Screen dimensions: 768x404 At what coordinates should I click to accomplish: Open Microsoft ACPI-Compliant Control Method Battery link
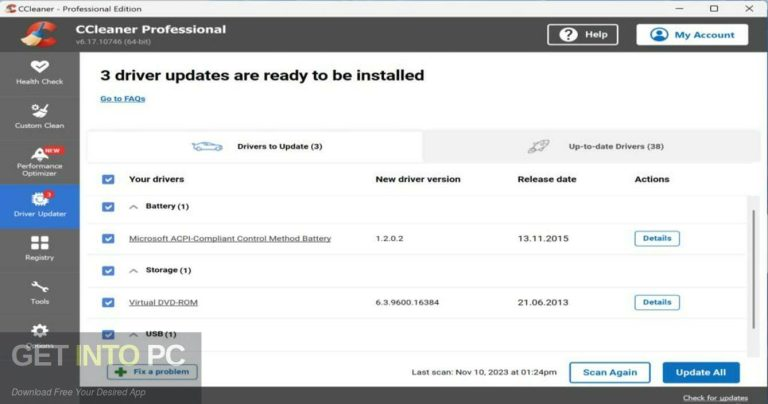pos(230,238)
